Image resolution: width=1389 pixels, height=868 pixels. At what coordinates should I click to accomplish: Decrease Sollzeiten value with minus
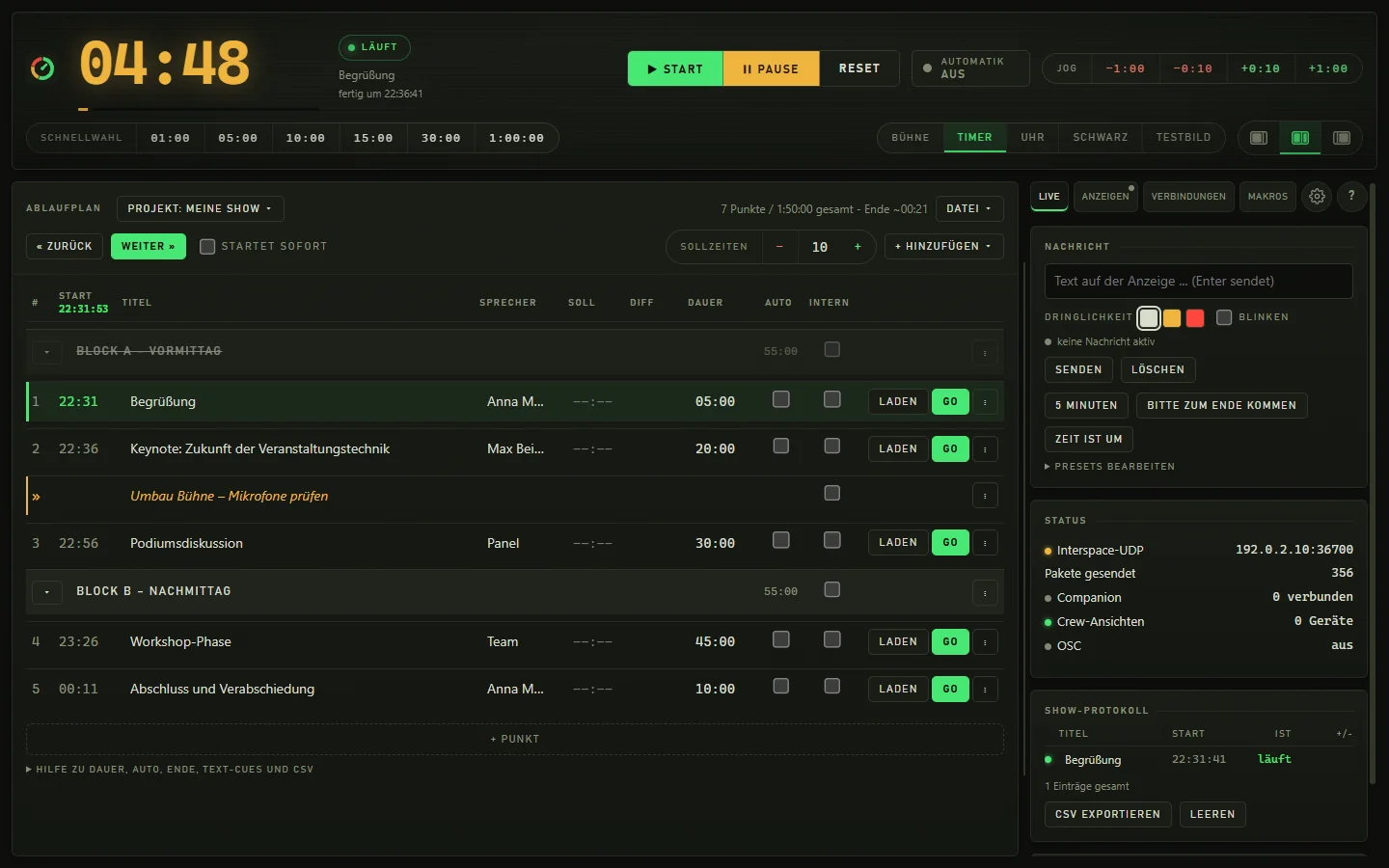click(779, 247)
